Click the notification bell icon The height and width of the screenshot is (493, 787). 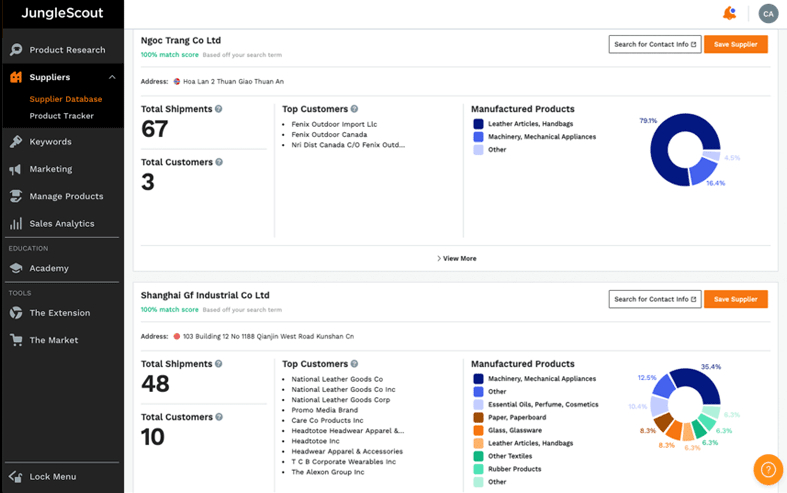pyautogui.click(x=729, y=13)
